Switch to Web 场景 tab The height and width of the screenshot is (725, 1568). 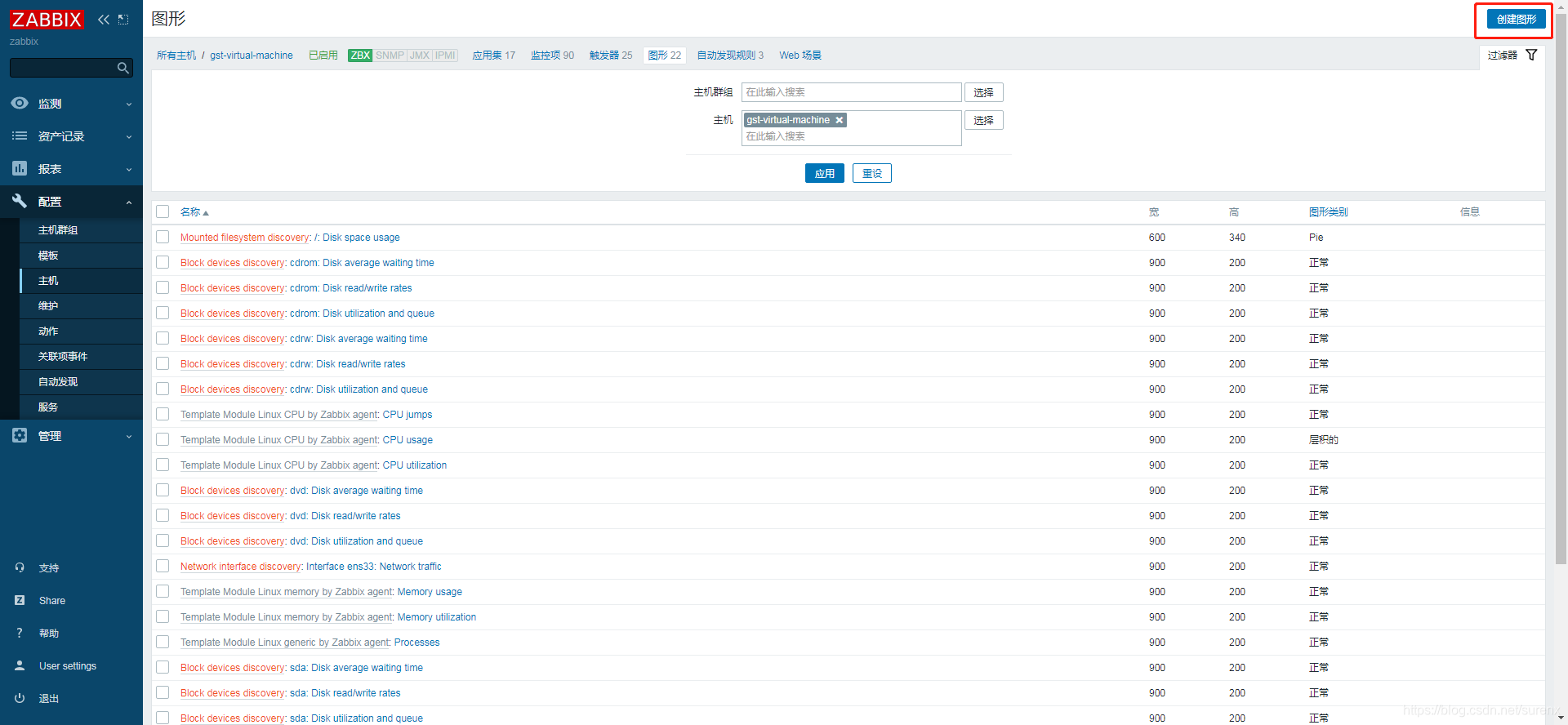coord(800,56)
